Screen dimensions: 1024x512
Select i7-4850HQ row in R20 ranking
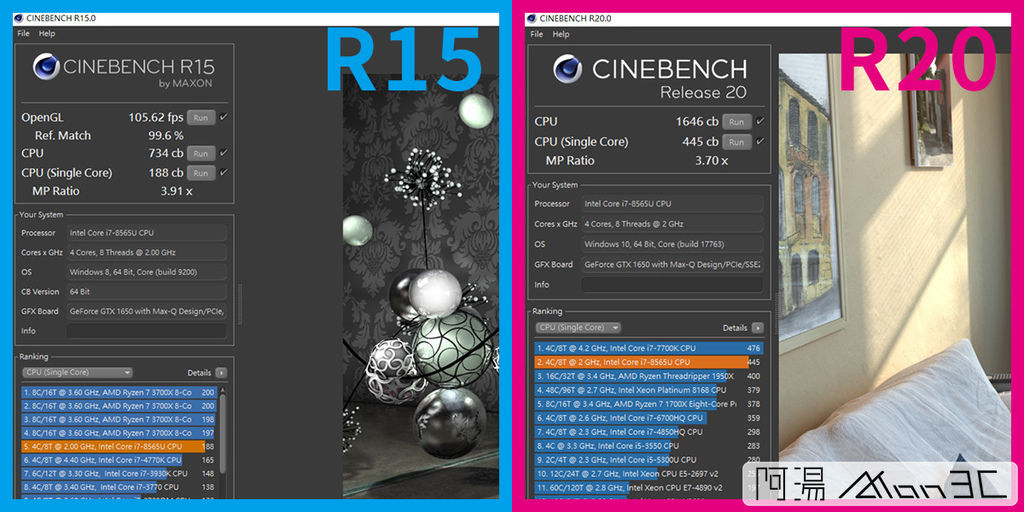(x=648, y=432)
